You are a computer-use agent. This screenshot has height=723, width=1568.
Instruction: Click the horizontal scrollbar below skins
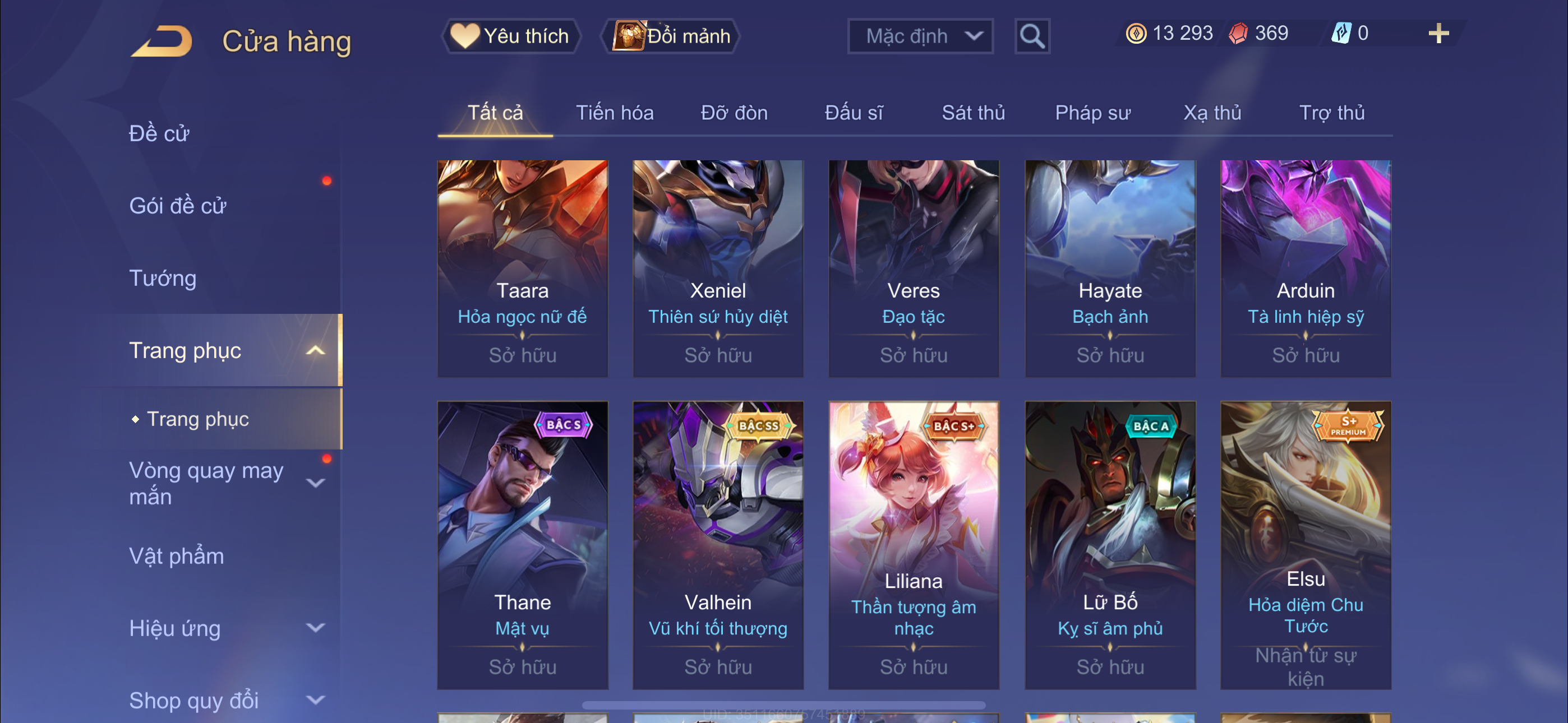point(783,706)
